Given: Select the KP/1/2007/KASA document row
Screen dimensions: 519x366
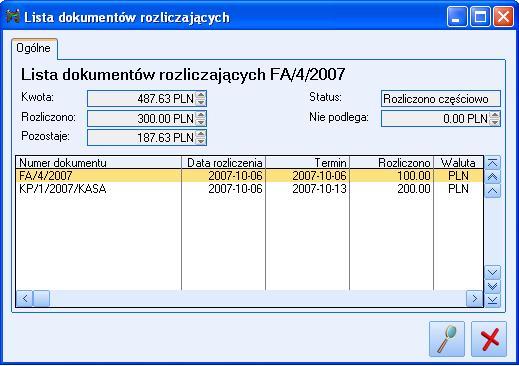Looking at the screenshot, I should click(x=249, y=189).
